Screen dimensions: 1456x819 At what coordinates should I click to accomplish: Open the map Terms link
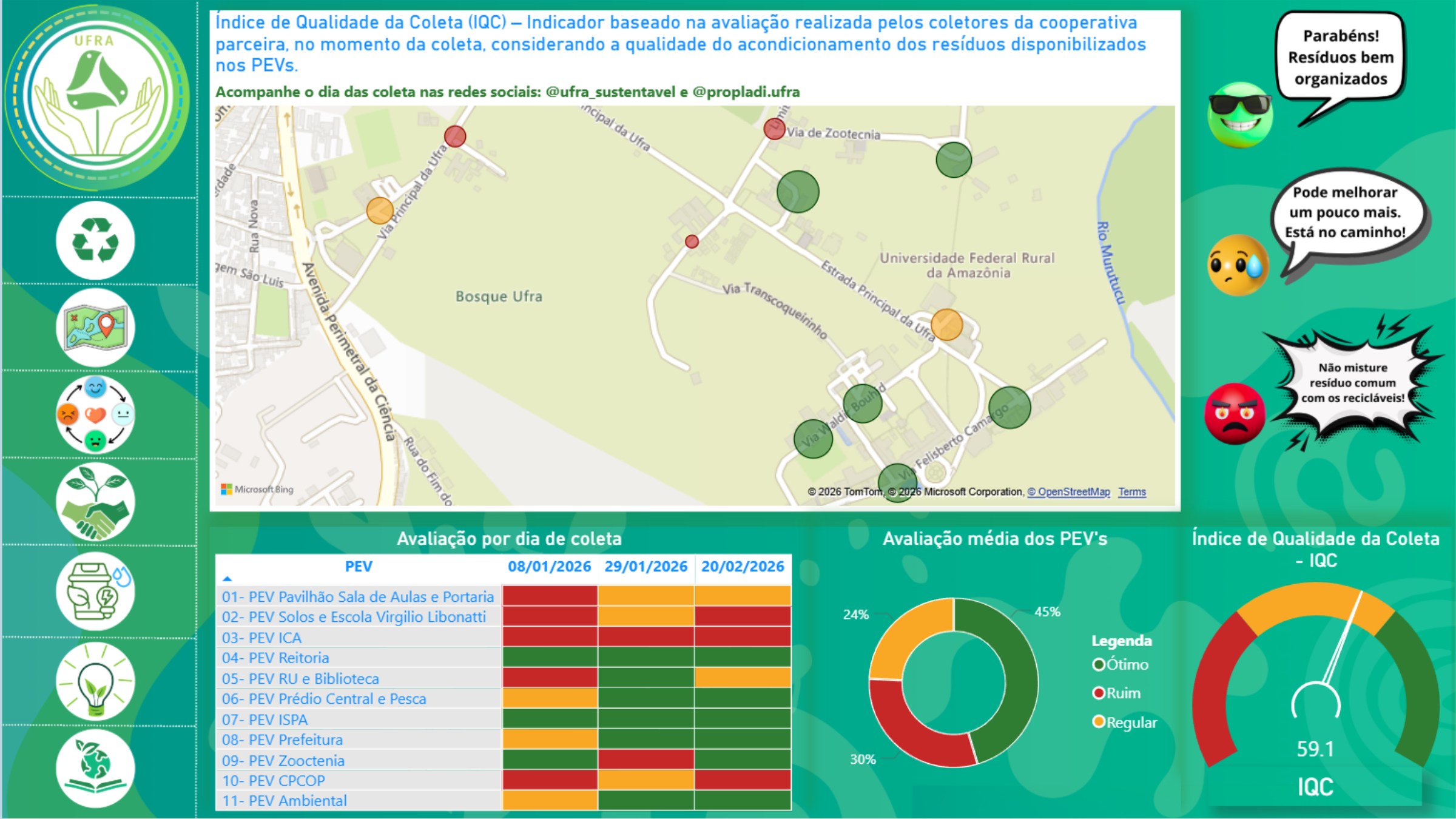coord(1132,492)
